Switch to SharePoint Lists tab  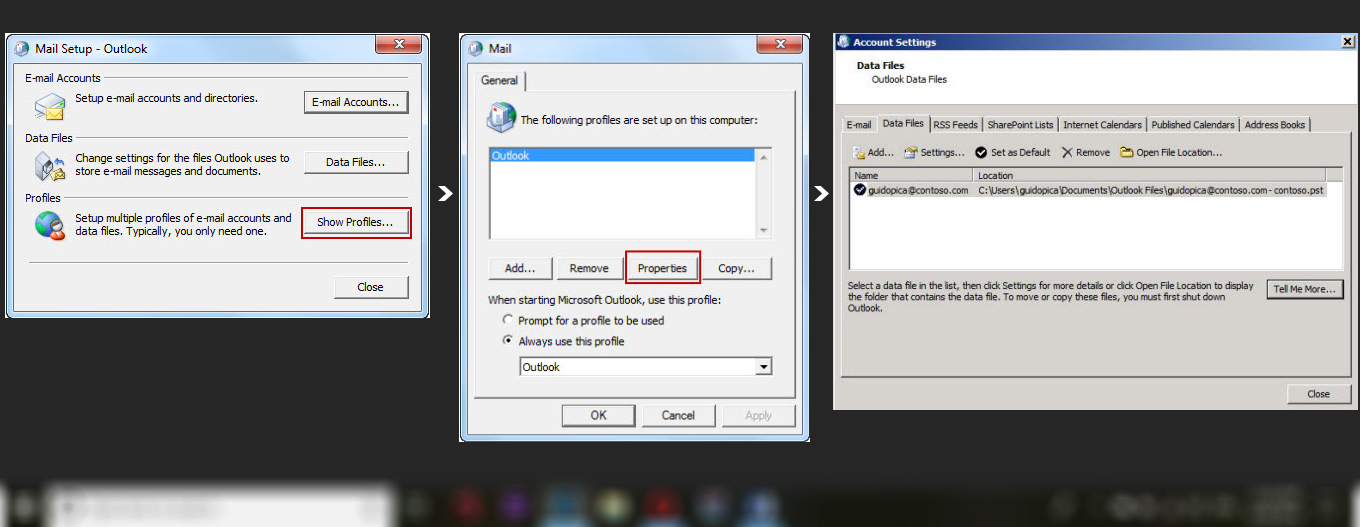click(1020, 125)
